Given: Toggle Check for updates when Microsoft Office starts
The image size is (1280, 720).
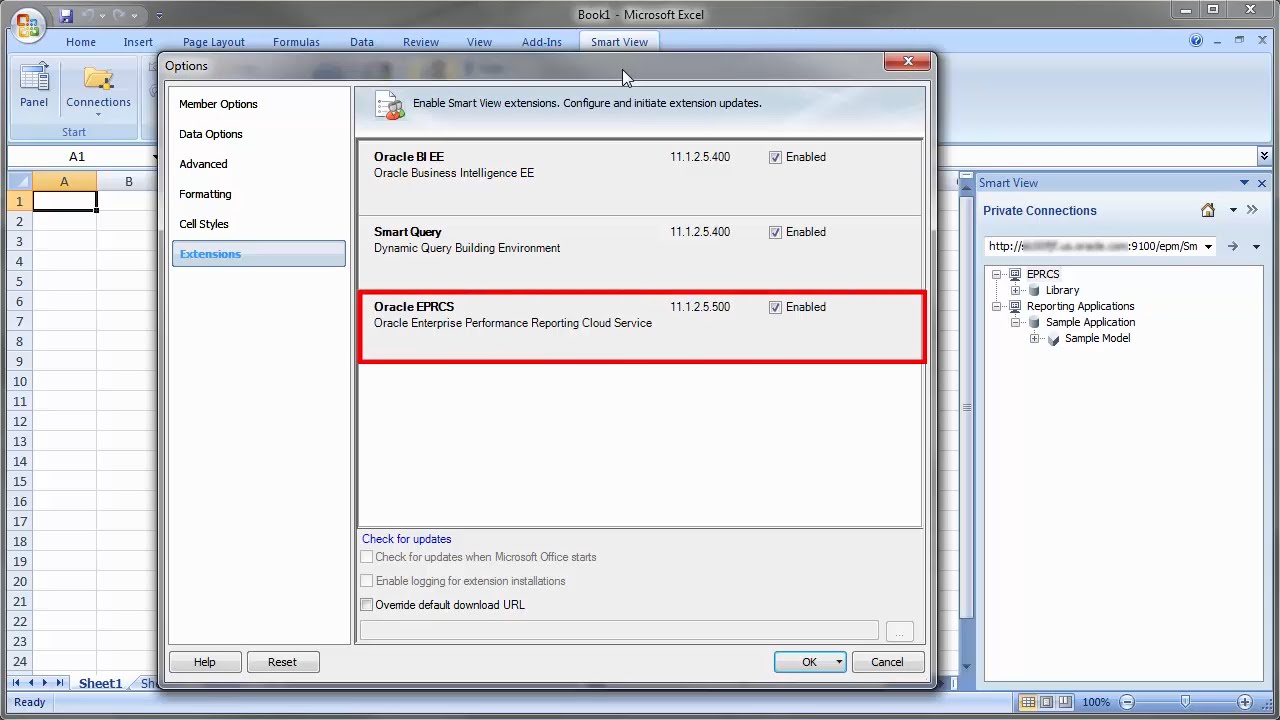Looking at the screenshot, I should [367, 557].
